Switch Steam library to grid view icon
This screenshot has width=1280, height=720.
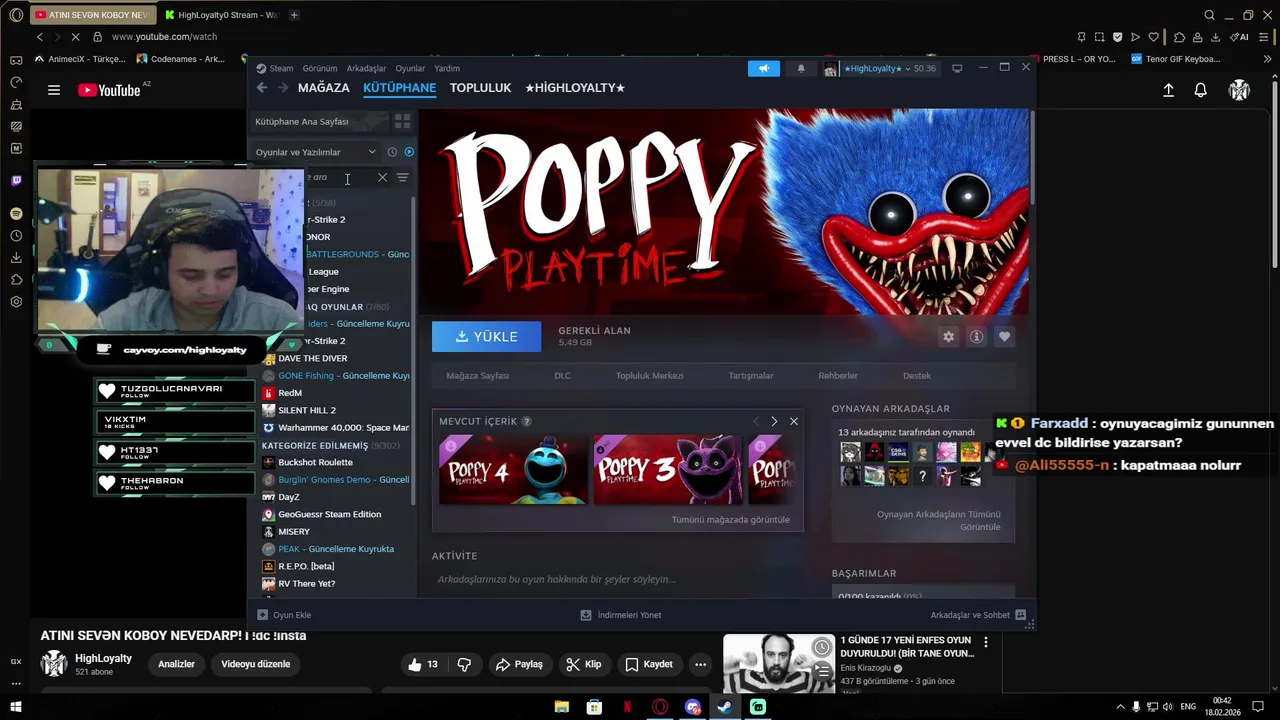pos(402,121)
